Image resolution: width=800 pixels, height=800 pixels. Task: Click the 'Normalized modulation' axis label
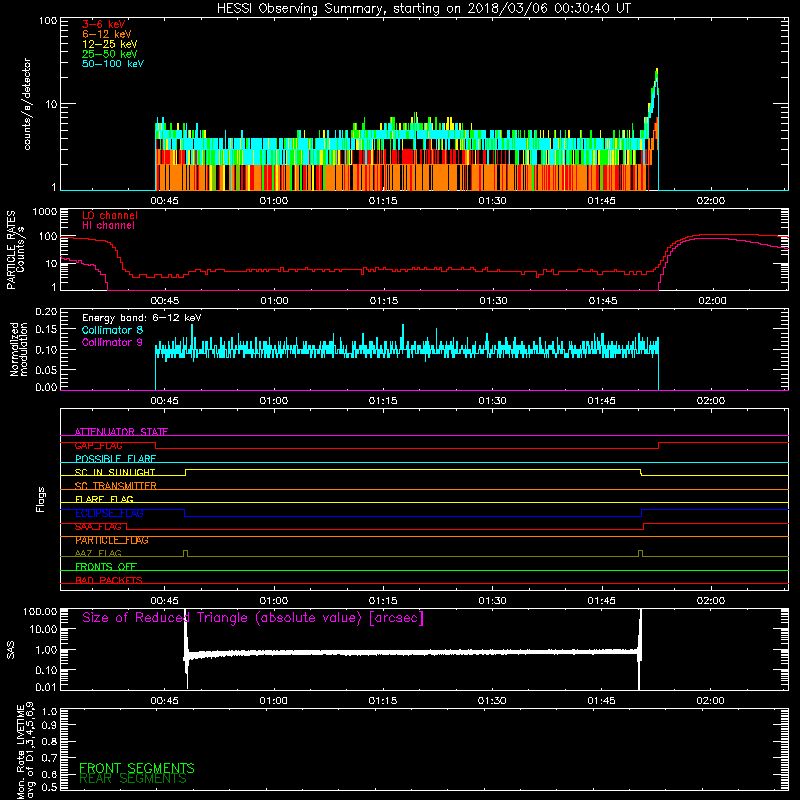pos(18,349)
